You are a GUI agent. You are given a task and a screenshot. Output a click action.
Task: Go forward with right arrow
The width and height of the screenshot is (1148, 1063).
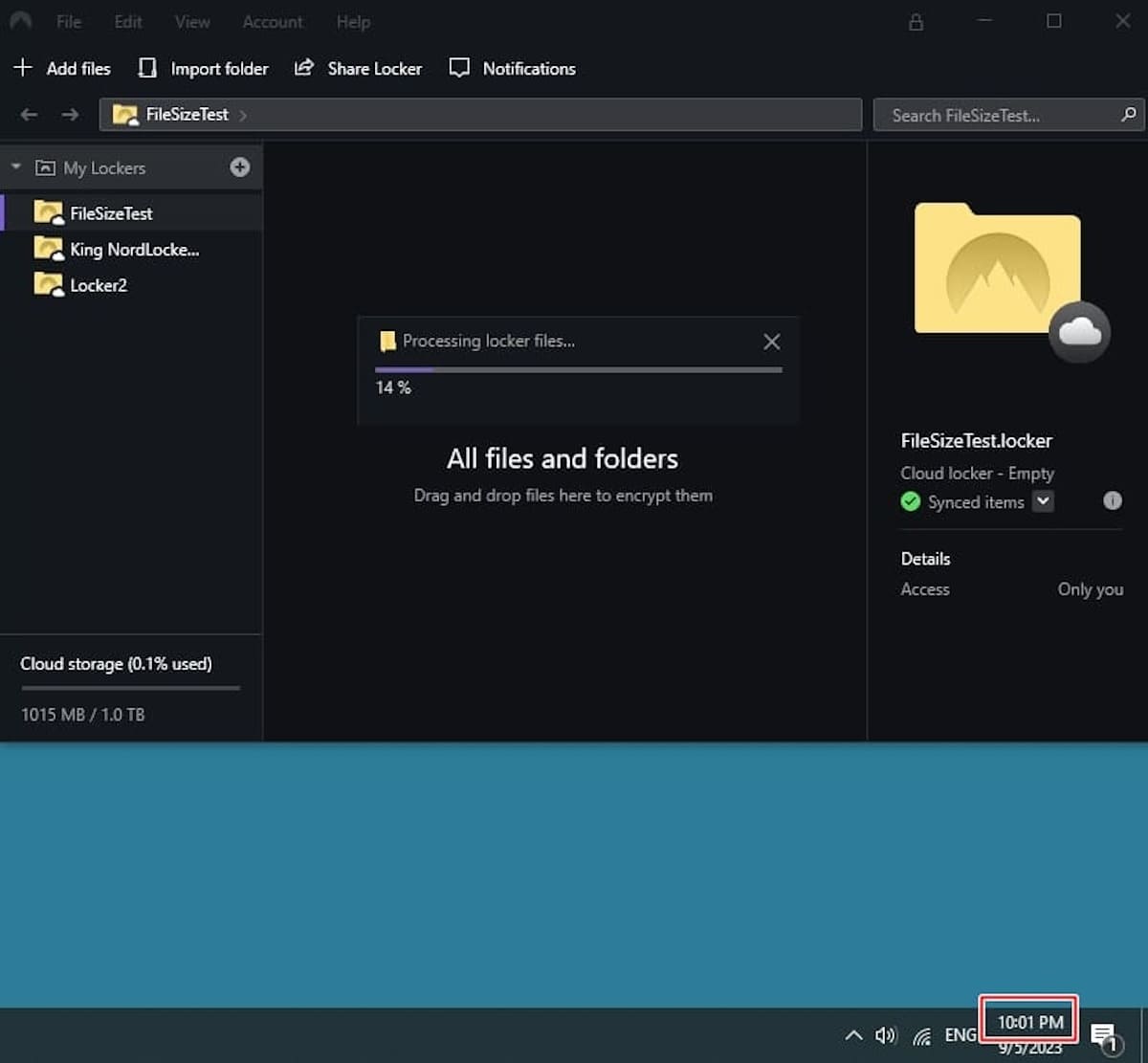[x=70, y=115]
